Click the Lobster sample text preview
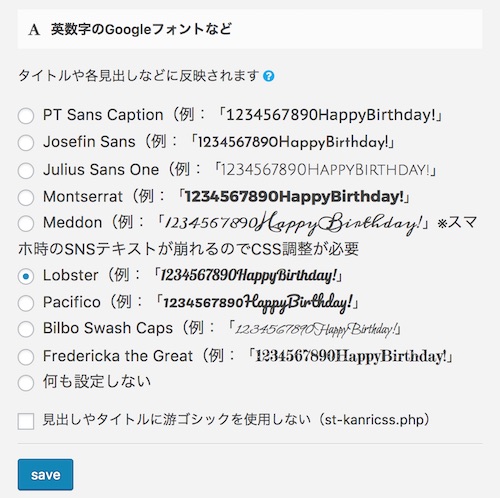500x498 pixels. click(x=249, y=276)
